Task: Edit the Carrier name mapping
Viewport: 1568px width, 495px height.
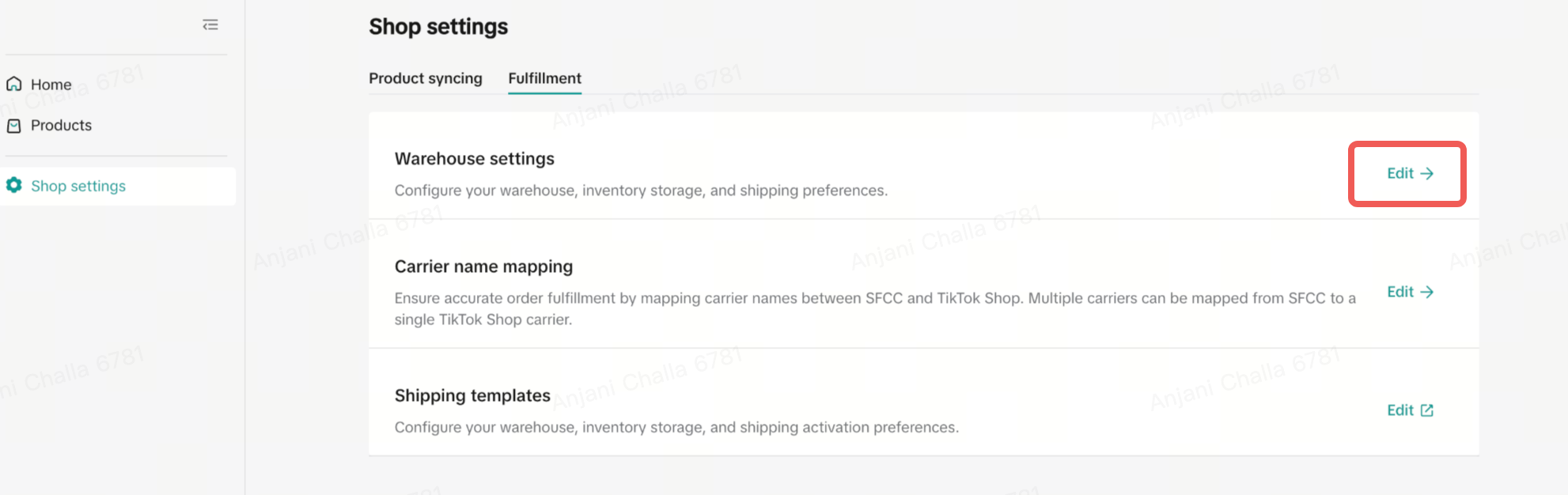Action: pyautogui.click(x=1400, y=292)
